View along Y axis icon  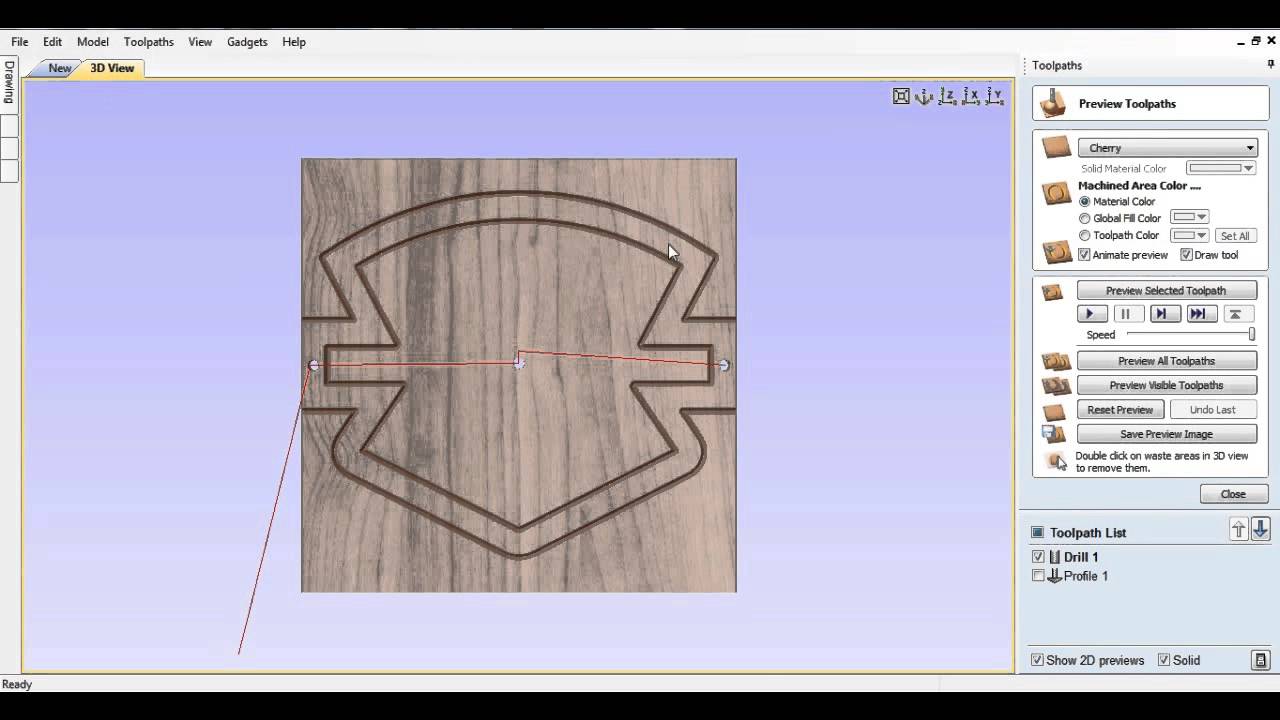click(995, 96)
